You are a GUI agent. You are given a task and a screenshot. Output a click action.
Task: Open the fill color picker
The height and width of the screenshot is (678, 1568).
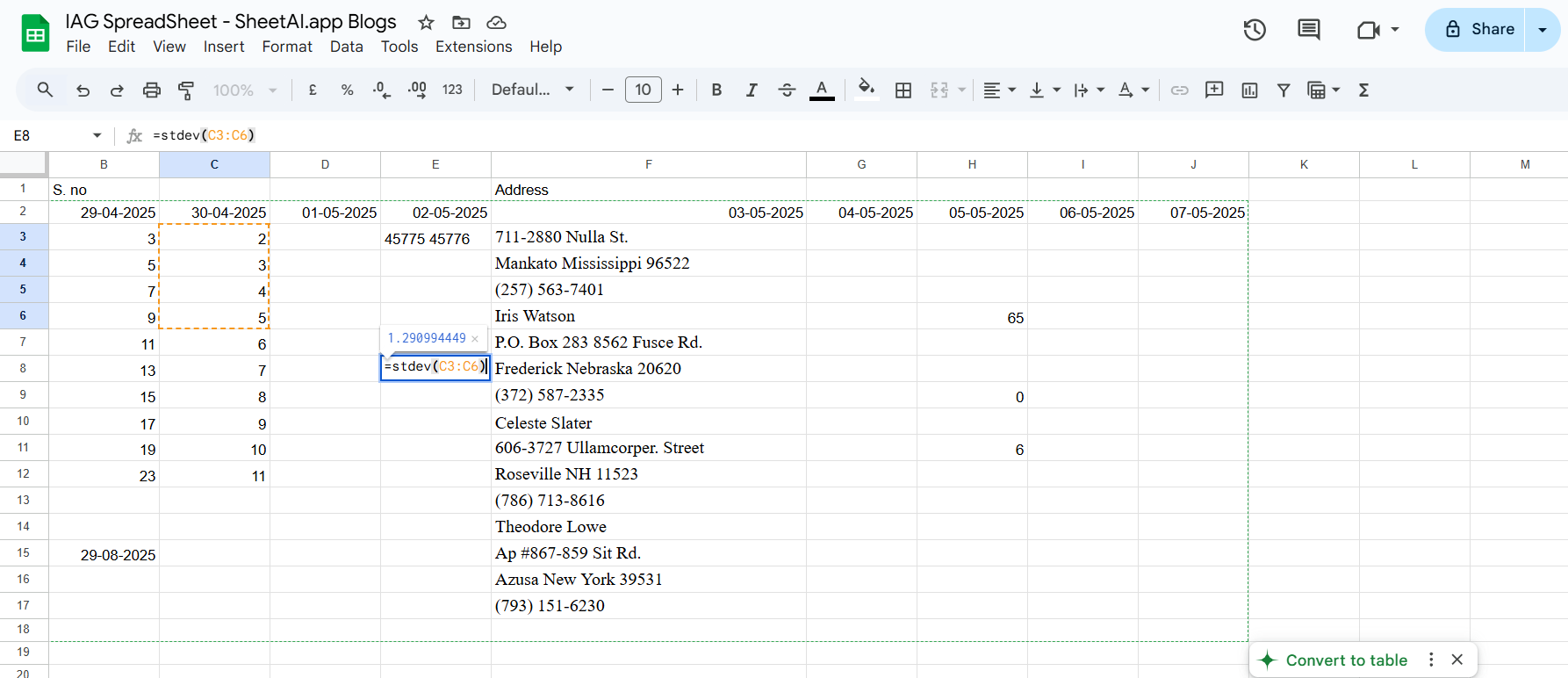(867, 90)
